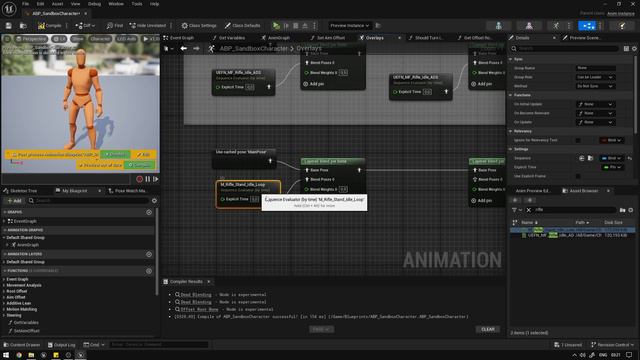Open On Become Relevant function dropdown
The height and width of the screenshot is (360, 640).
(x=595, y=113)
